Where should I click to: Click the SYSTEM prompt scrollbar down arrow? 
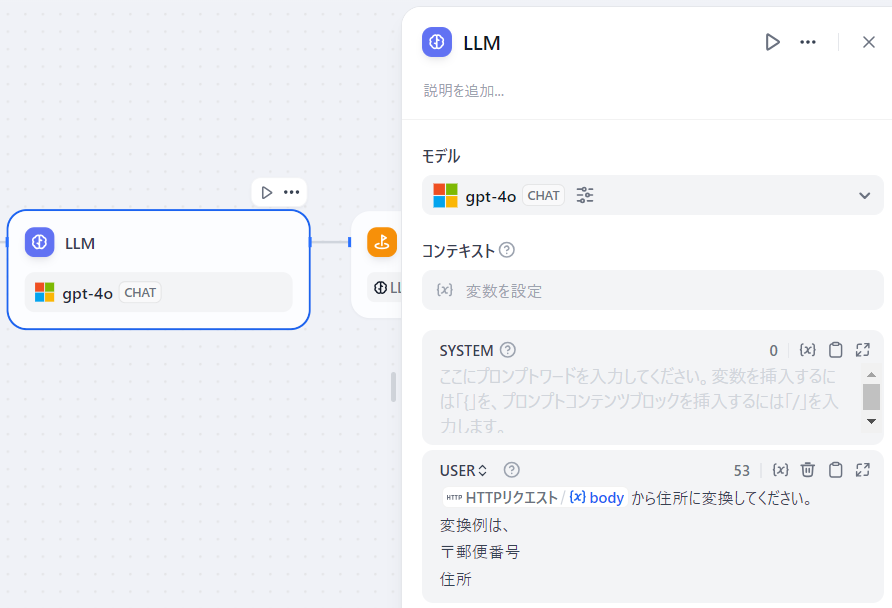pyautogui.click(x=871, y=421)
